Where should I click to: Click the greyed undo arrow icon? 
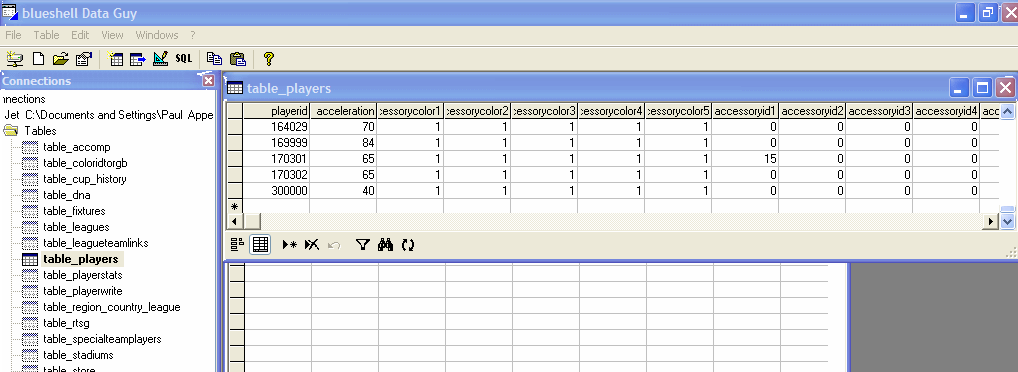pos(334,245)
